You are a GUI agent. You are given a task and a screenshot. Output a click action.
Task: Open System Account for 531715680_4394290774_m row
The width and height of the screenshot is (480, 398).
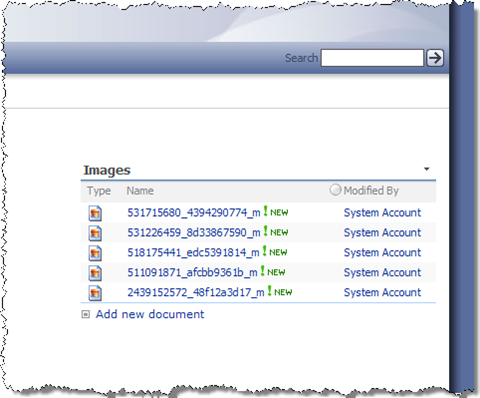coord(382,213)
